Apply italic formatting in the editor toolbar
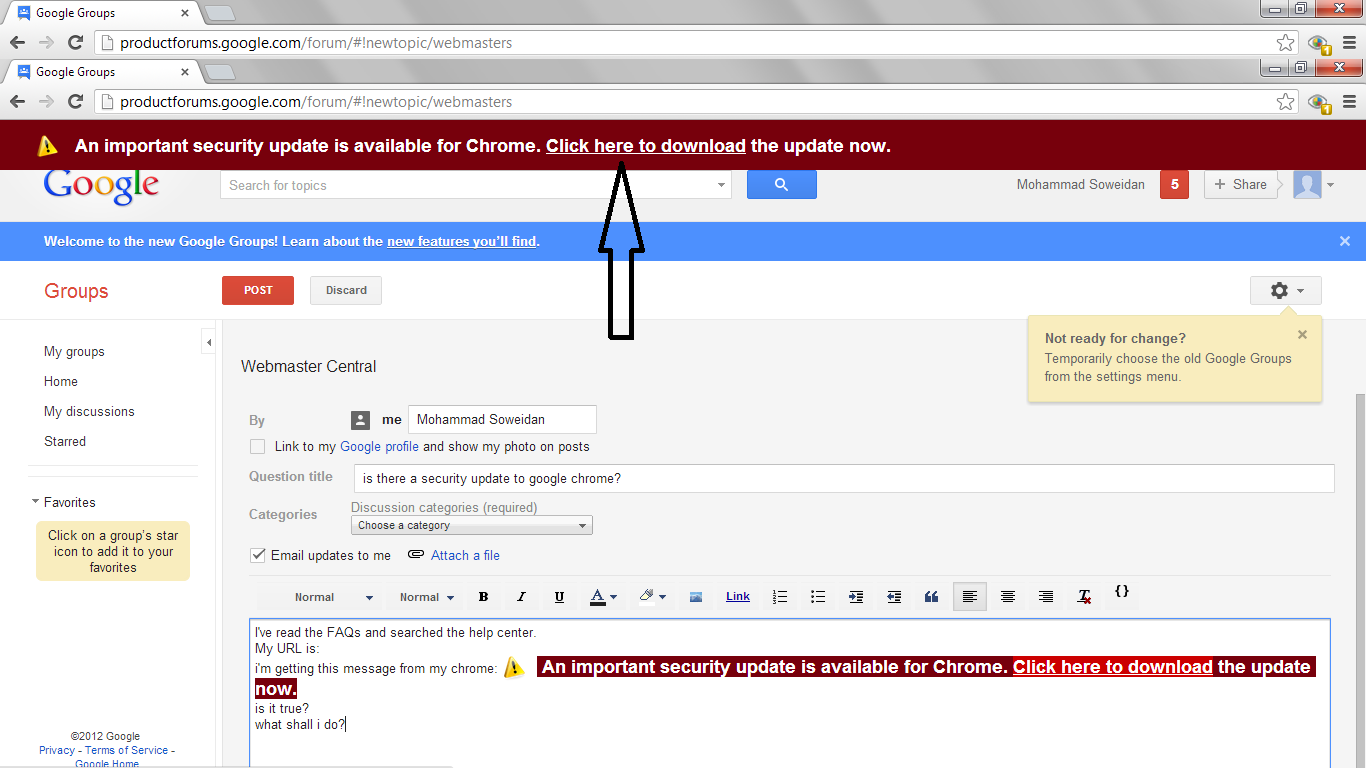1366x768 pixels. (x=521, y=597)
